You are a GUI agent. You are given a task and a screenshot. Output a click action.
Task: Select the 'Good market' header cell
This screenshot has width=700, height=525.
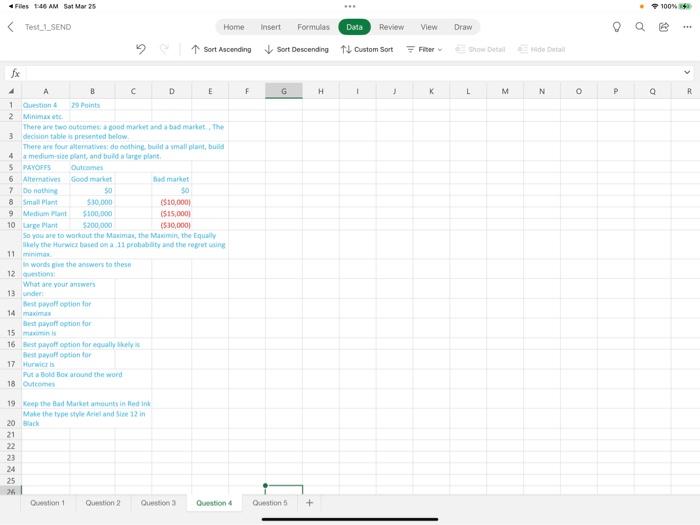click(92, 179)
